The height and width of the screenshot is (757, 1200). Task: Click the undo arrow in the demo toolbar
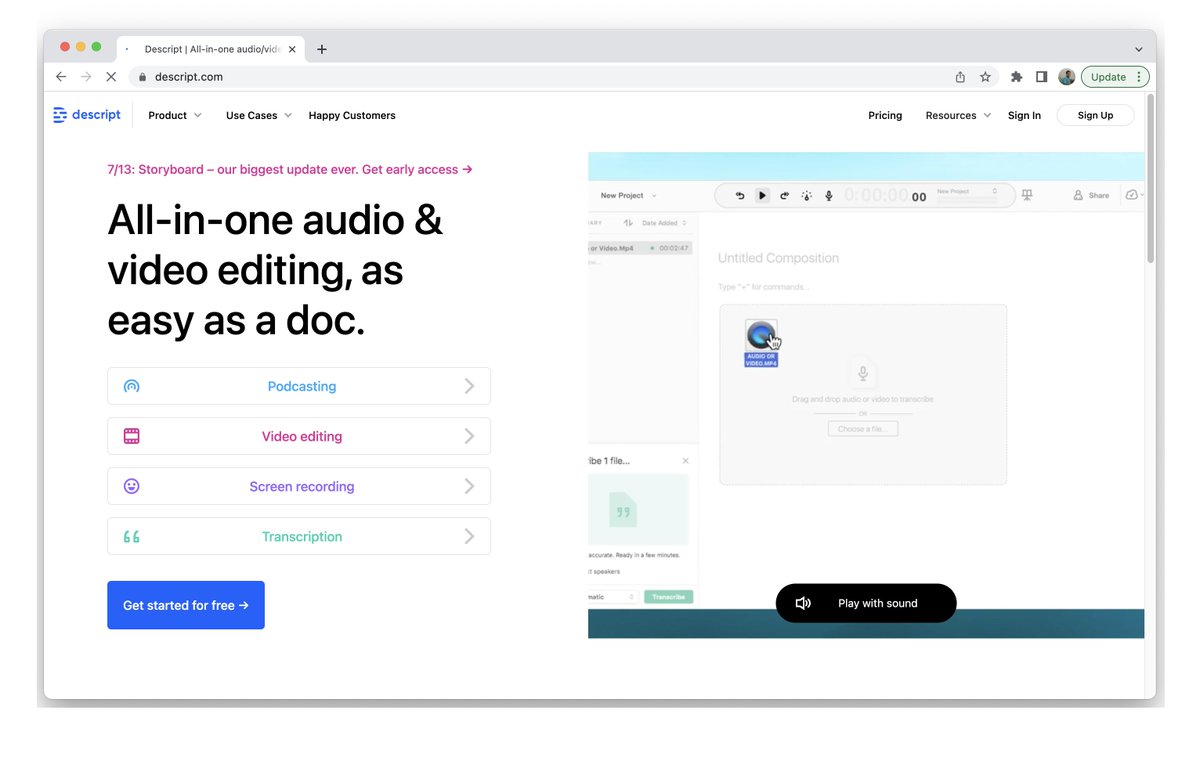coord(740,196)
